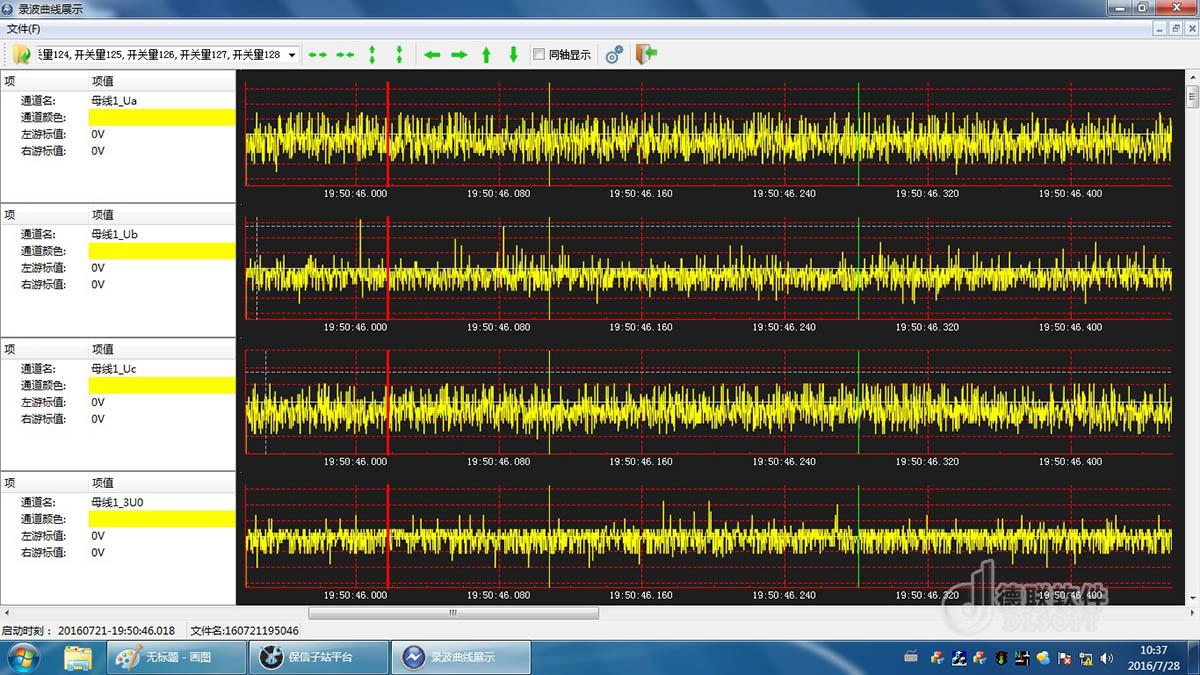This screenshot has width=1200, height=675.
Task: Click the vertical stretch outward-arrows icon
Action: pyautogui.click(x=372, y=55)
